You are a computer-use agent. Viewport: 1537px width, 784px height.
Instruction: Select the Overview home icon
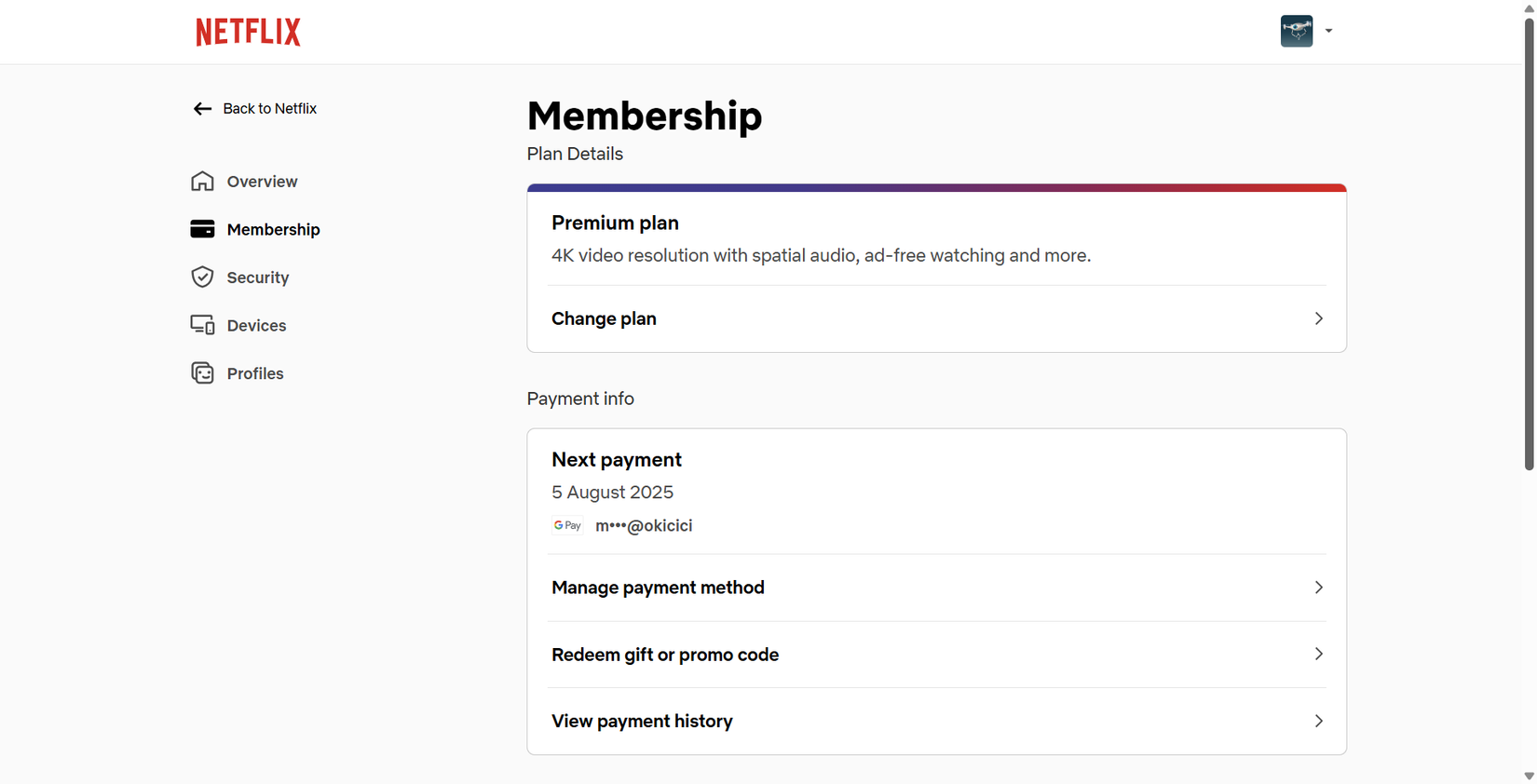pyautogui.click(x=203, y=181)
